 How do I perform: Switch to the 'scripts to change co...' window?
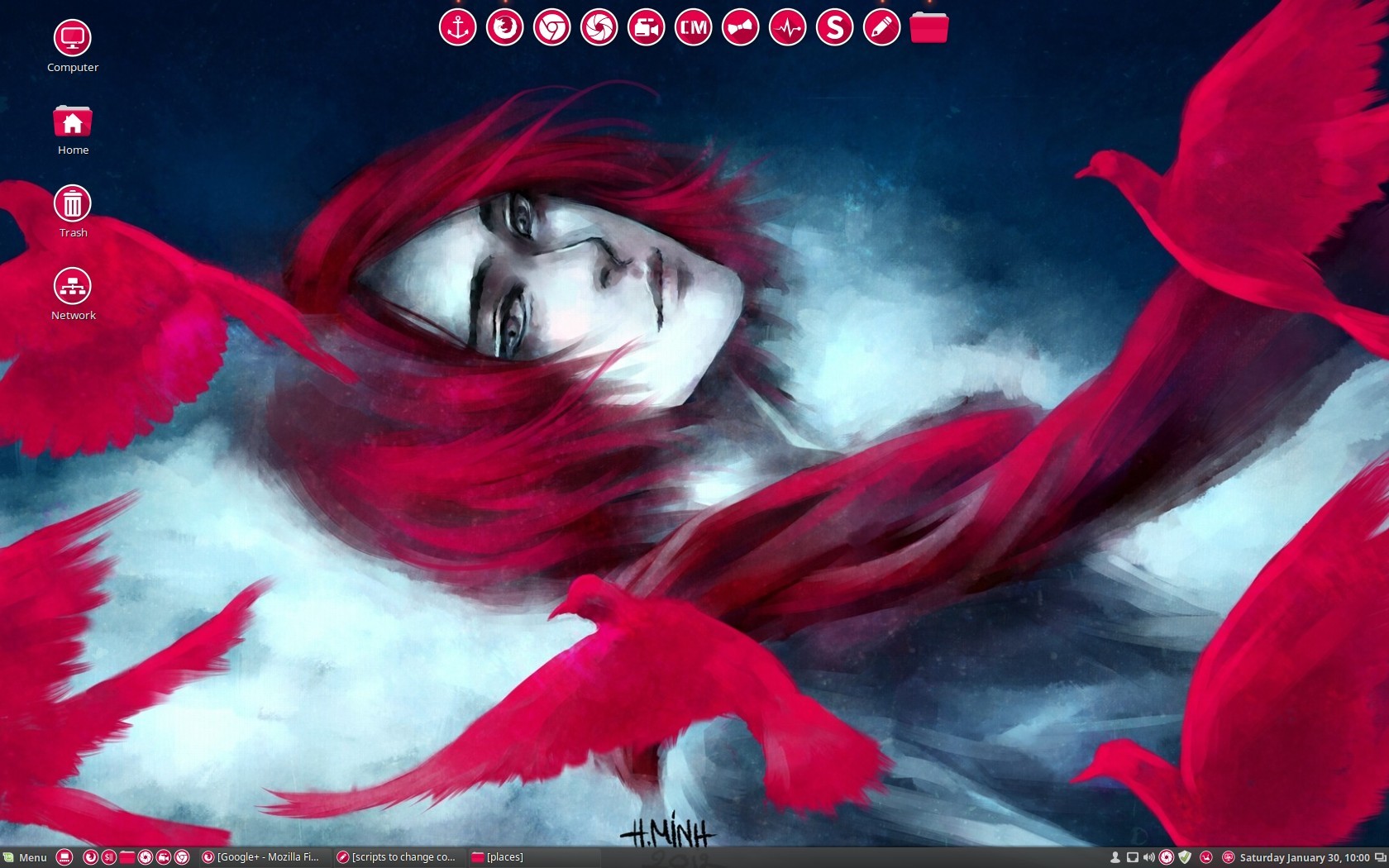click(399, 857)
